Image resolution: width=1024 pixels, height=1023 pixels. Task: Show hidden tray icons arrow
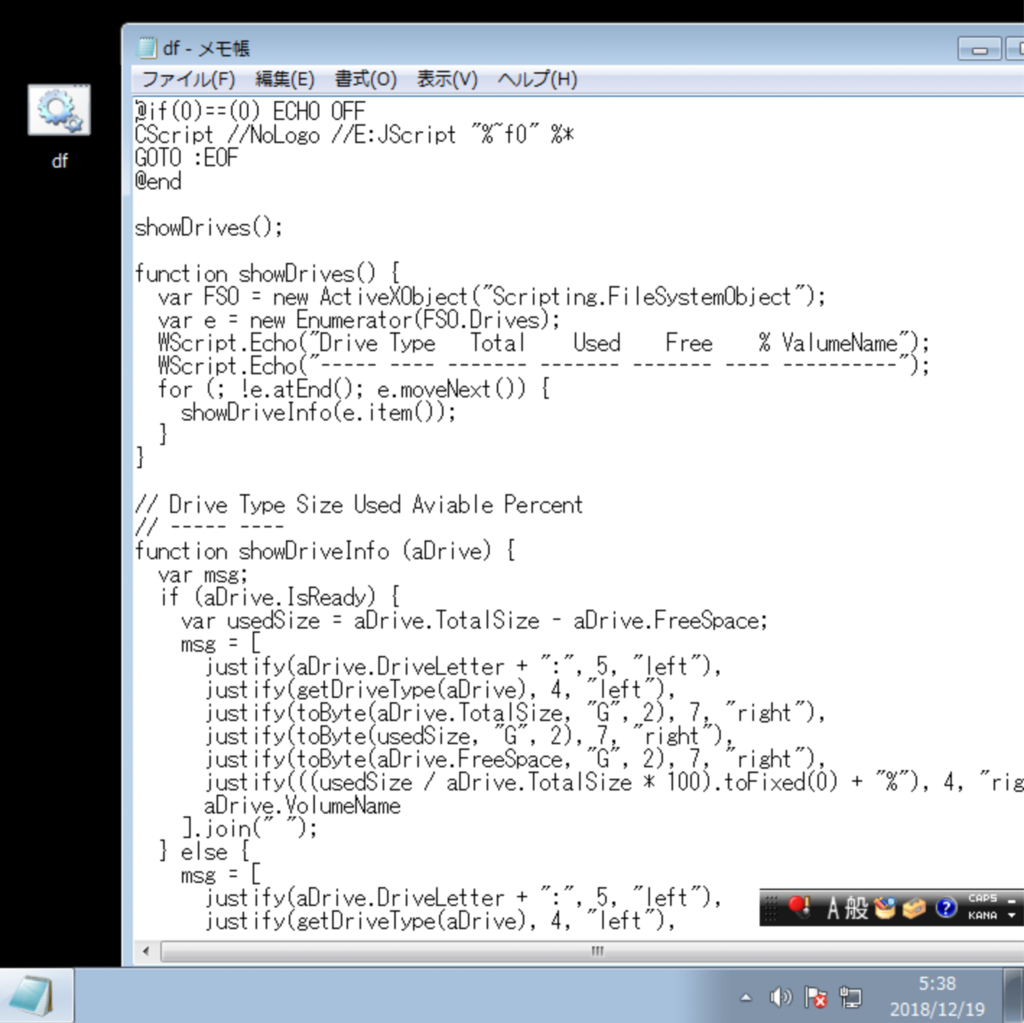746,998
